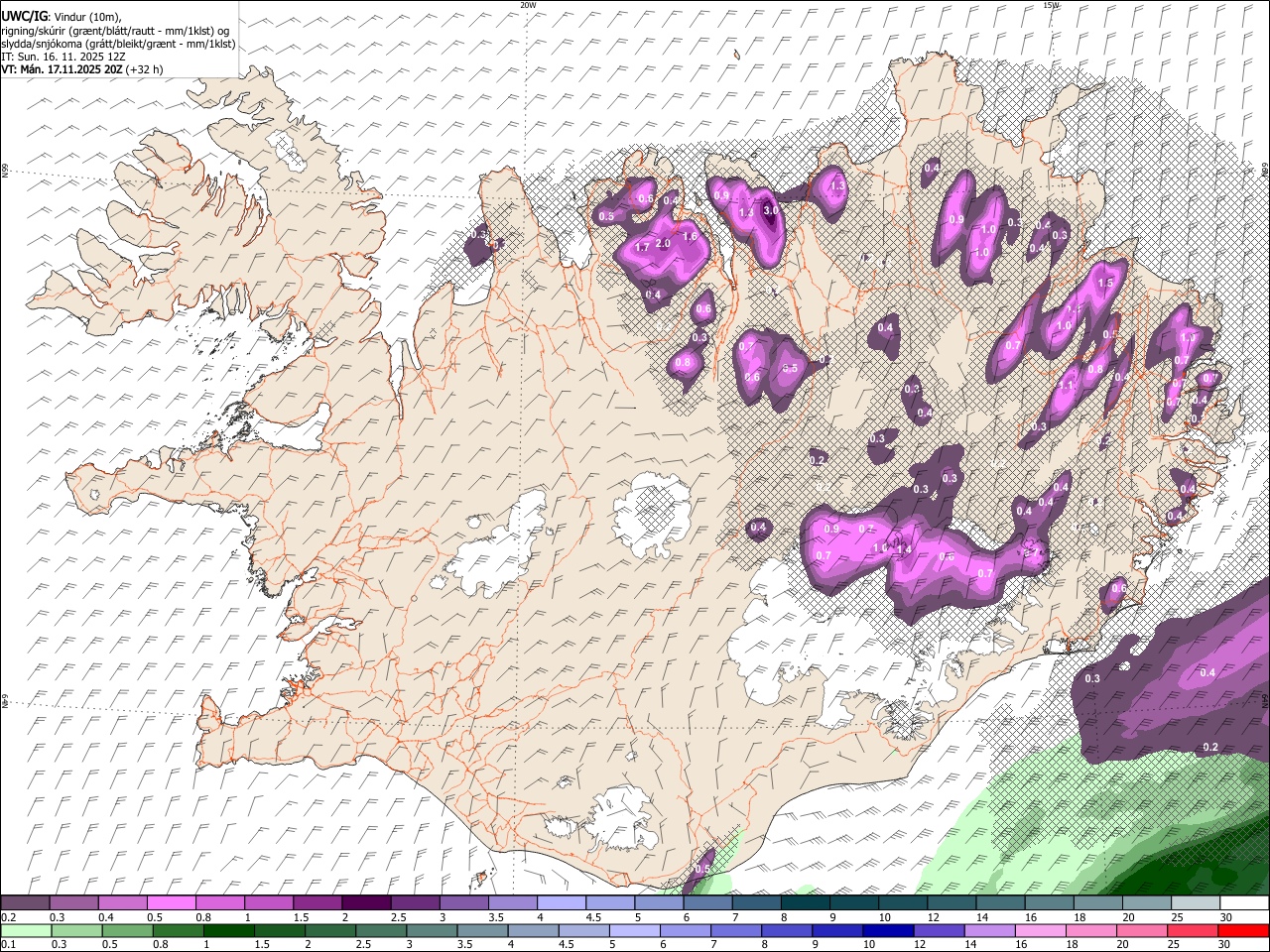The image size is (1270, 952).
Task: Click the '2.0' precipitation value on the map
Action: (x=664, y=243)
